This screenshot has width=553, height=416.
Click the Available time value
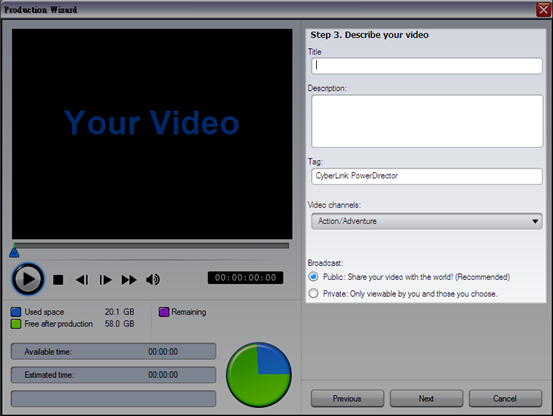click(x=163, y=352)
